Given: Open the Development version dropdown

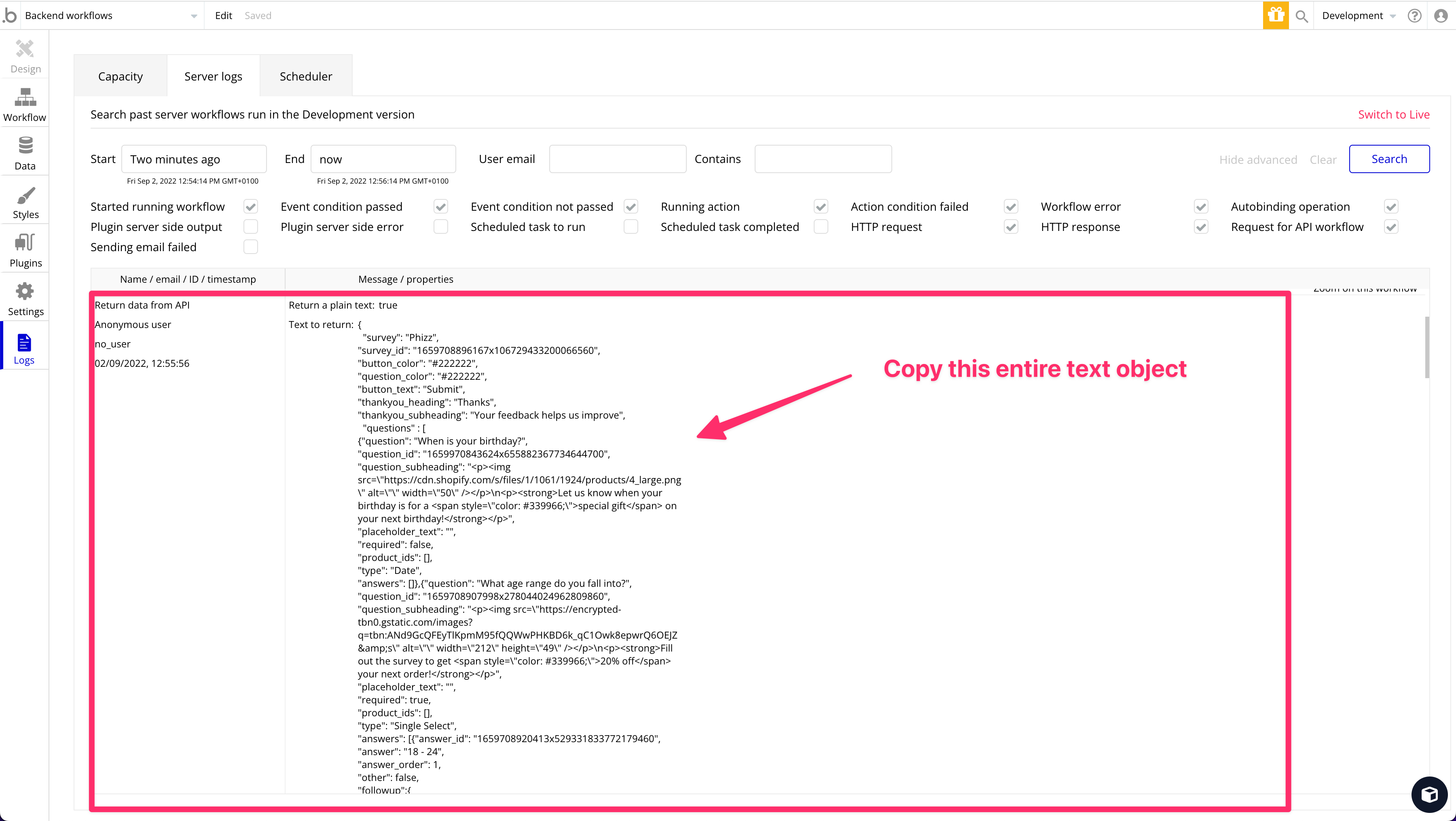Looking at the screenshot, I should point(1359,15).
